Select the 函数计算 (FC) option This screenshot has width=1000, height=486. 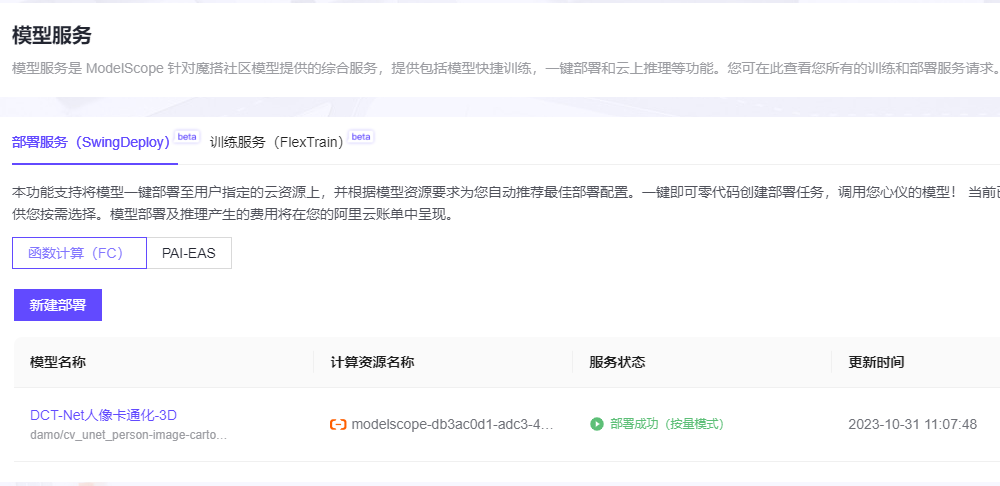point(79,253)
